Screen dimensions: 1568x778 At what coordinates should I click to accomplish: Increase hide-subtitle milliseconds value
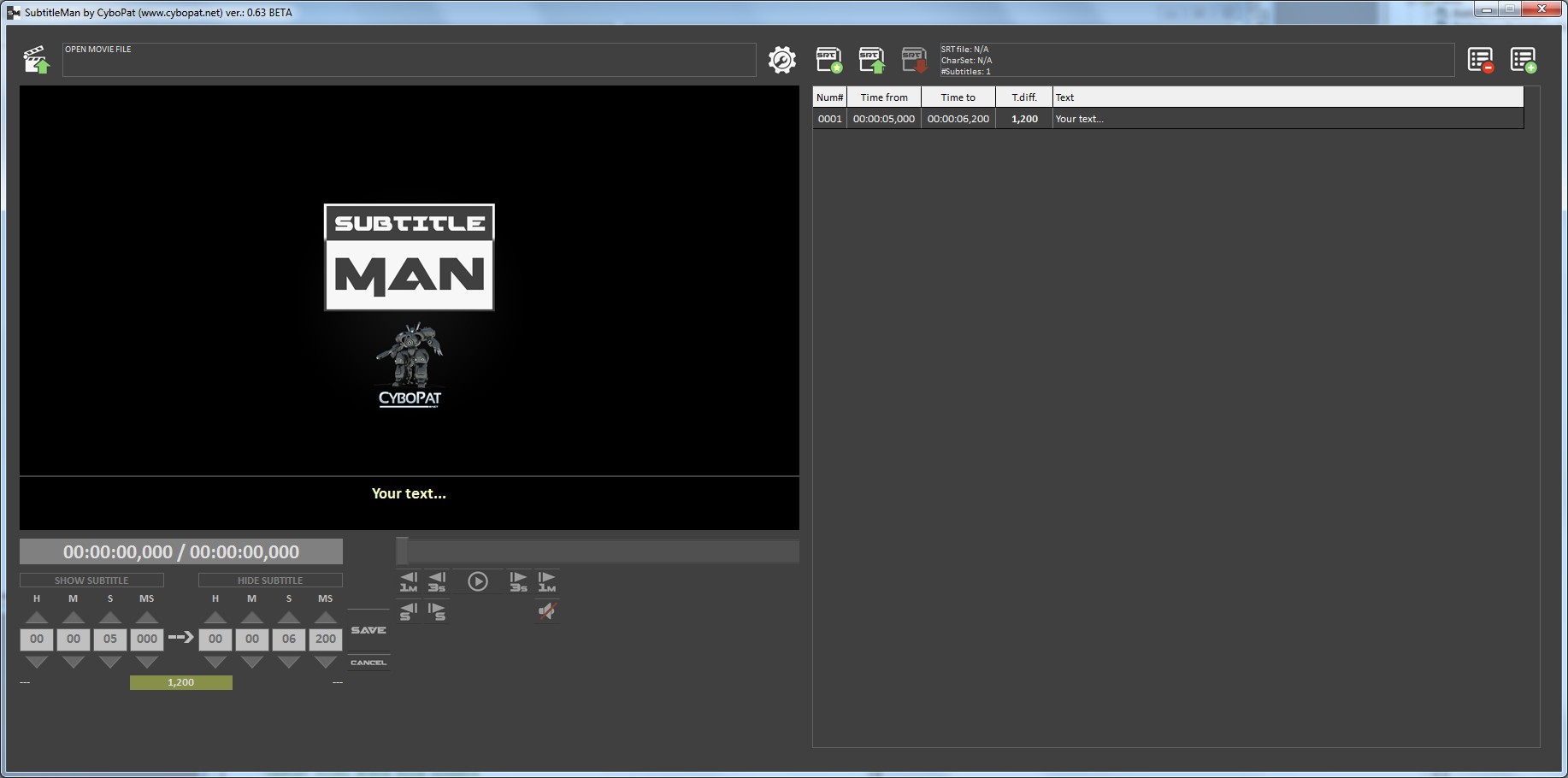[326, 617]
